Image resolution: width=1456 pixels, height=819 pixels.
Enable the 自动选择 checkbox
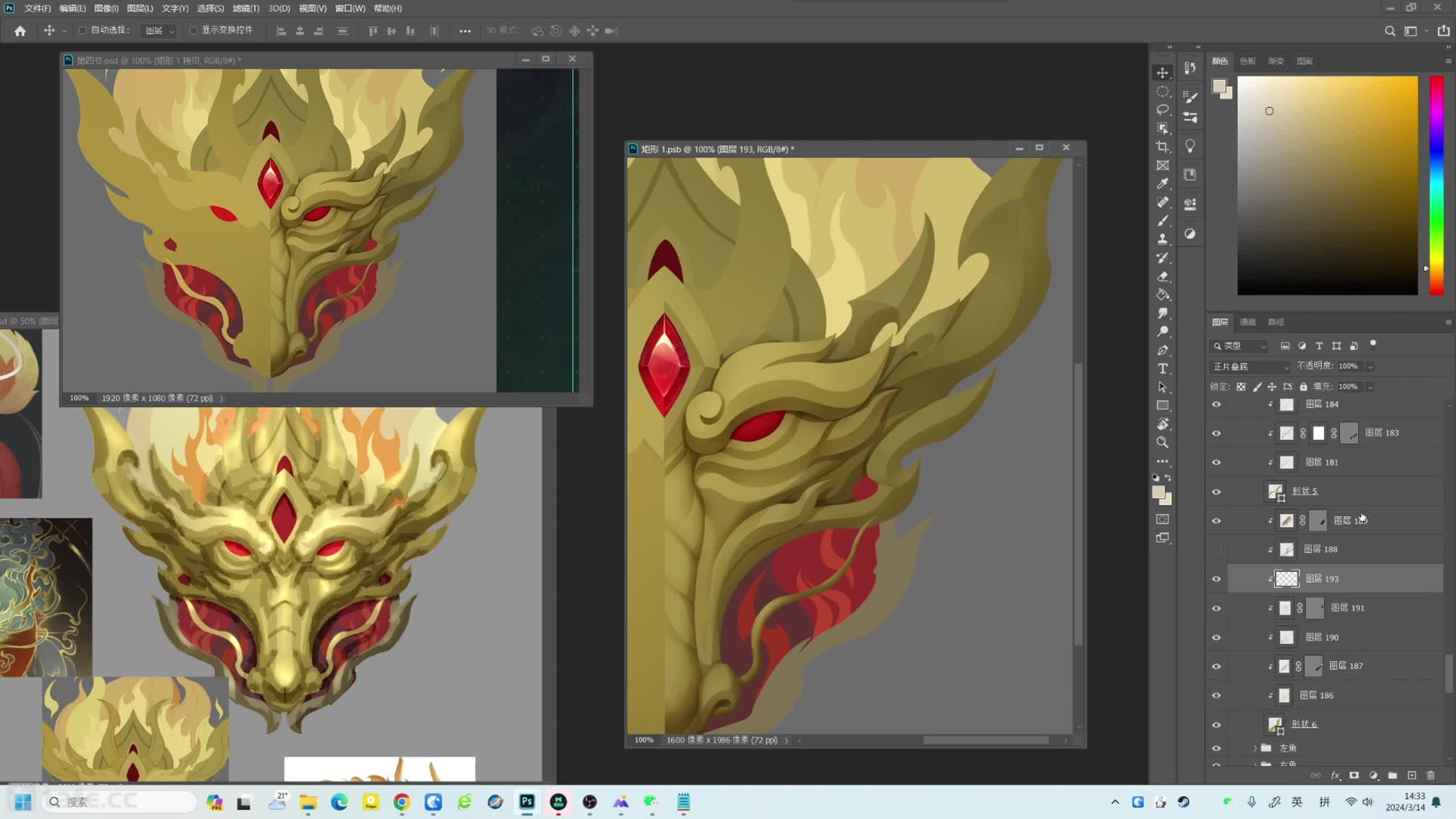click(82, 30)
